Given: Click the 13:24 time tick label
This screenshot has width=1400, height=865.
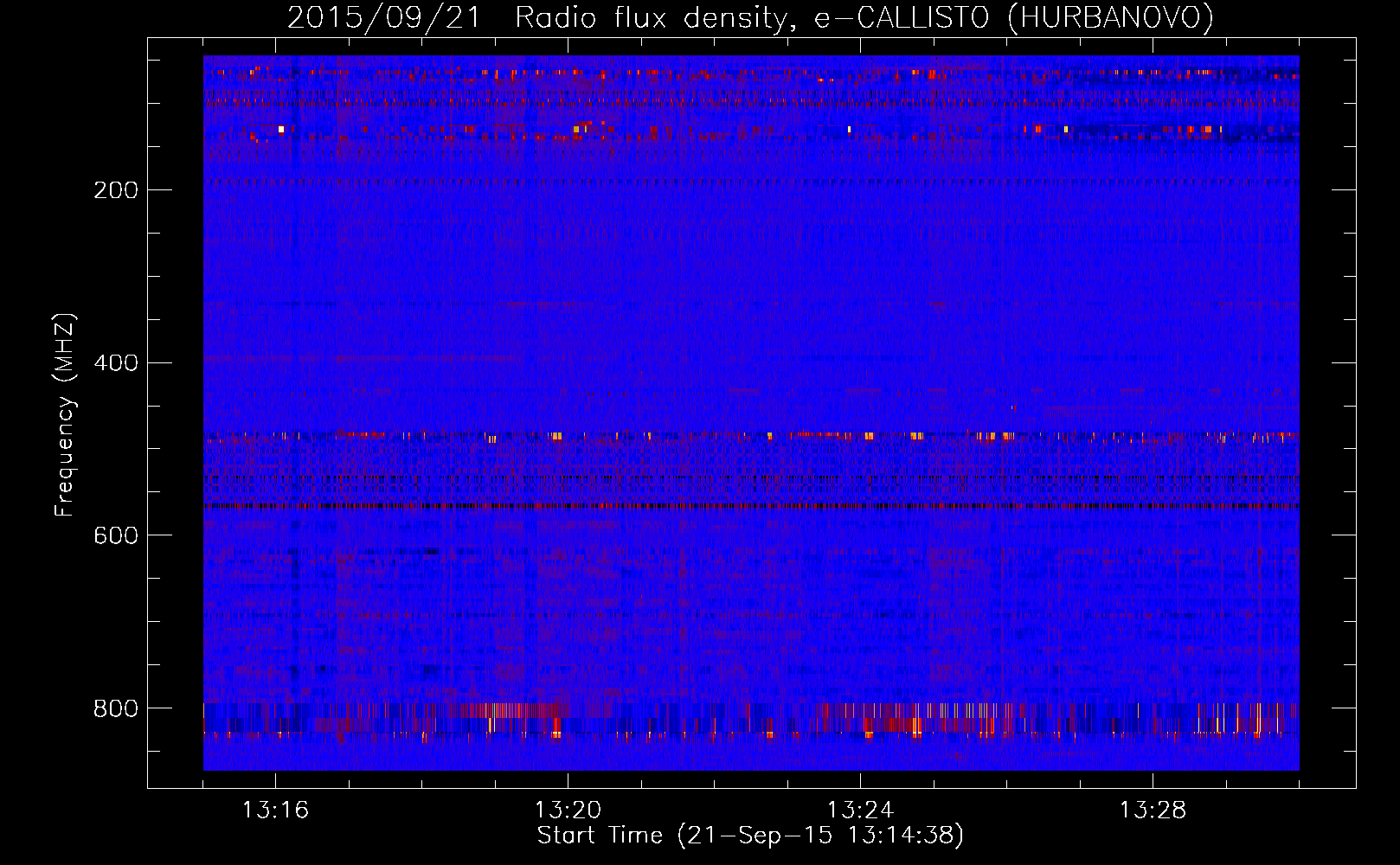Looking at the screenshot, I should coord(860,811).
